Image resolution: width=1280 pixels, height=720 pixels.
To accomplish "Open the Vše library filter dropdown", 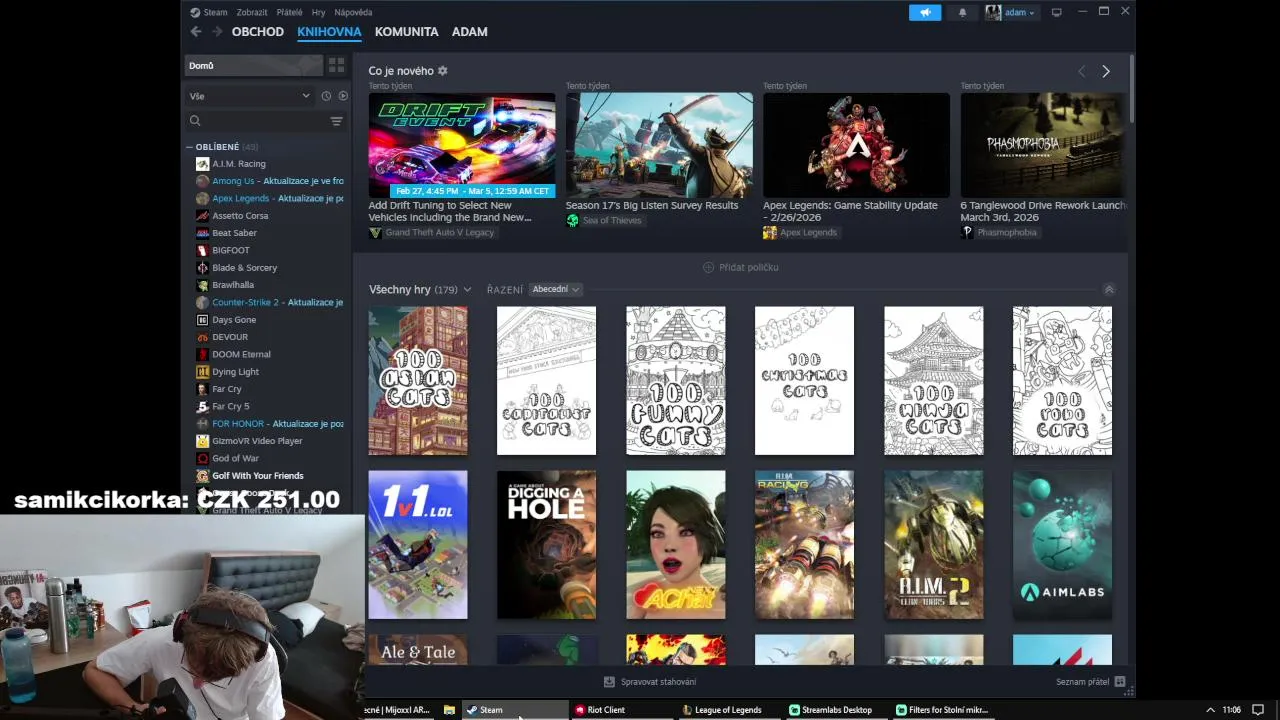I will [250, 96].
